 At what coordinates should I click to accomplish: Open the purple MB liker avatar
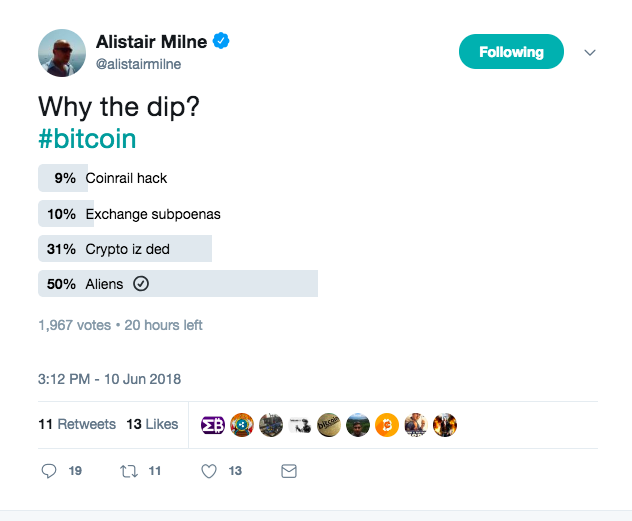pyautogui.click(x=212, y=425)
